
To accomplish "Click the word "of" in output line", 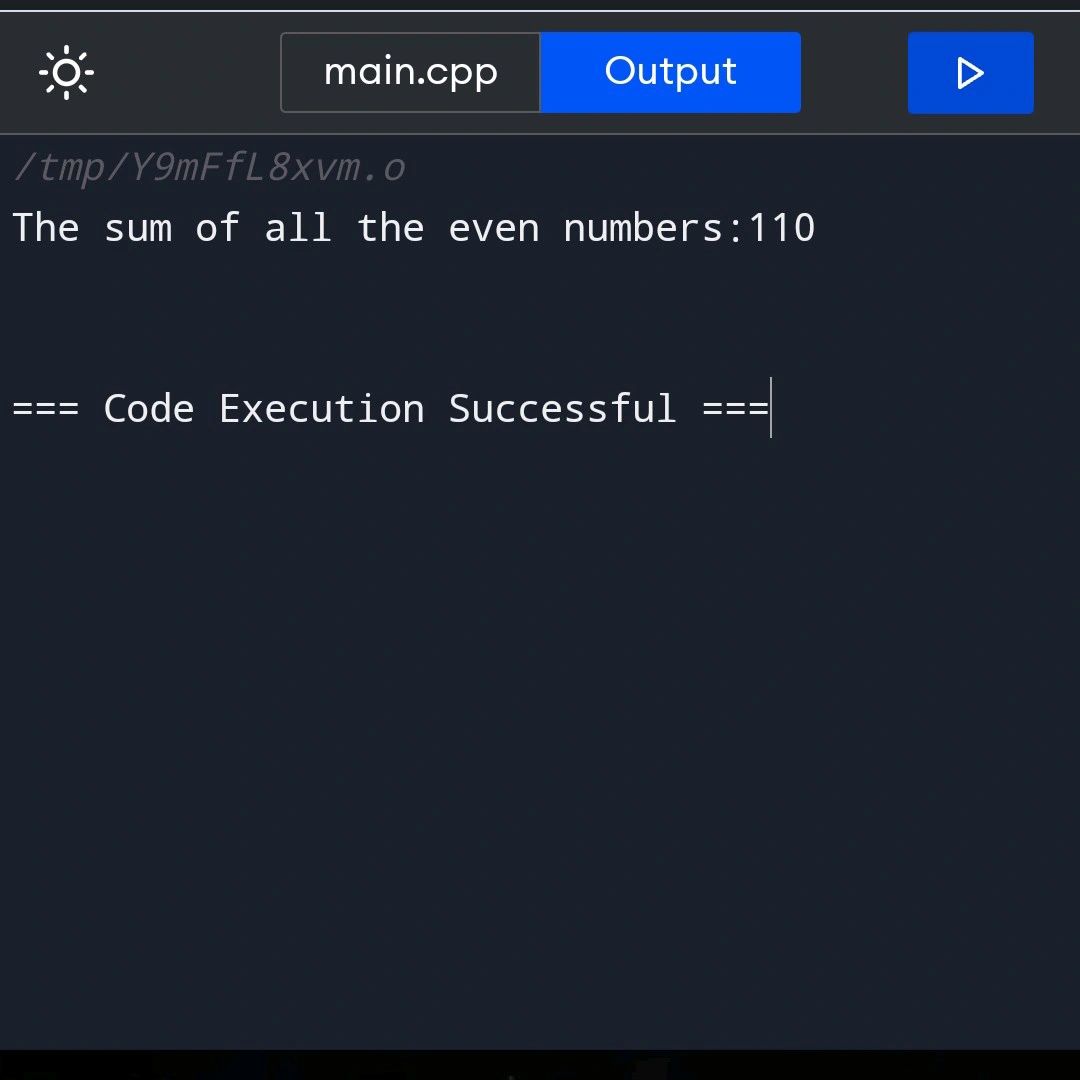I will click(x=218, y=228).
